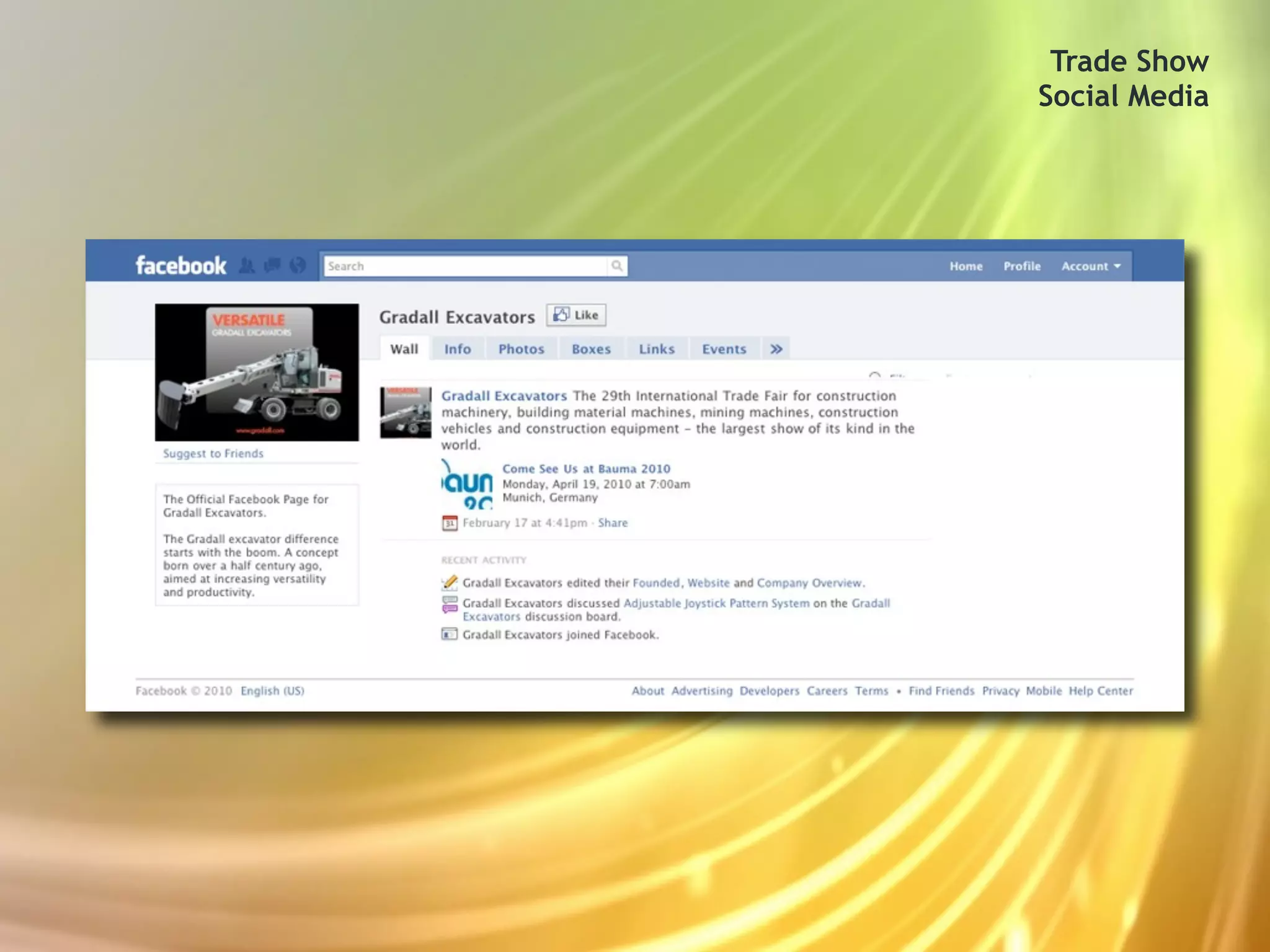Switch to the Info tab

[x=458, y=349]
